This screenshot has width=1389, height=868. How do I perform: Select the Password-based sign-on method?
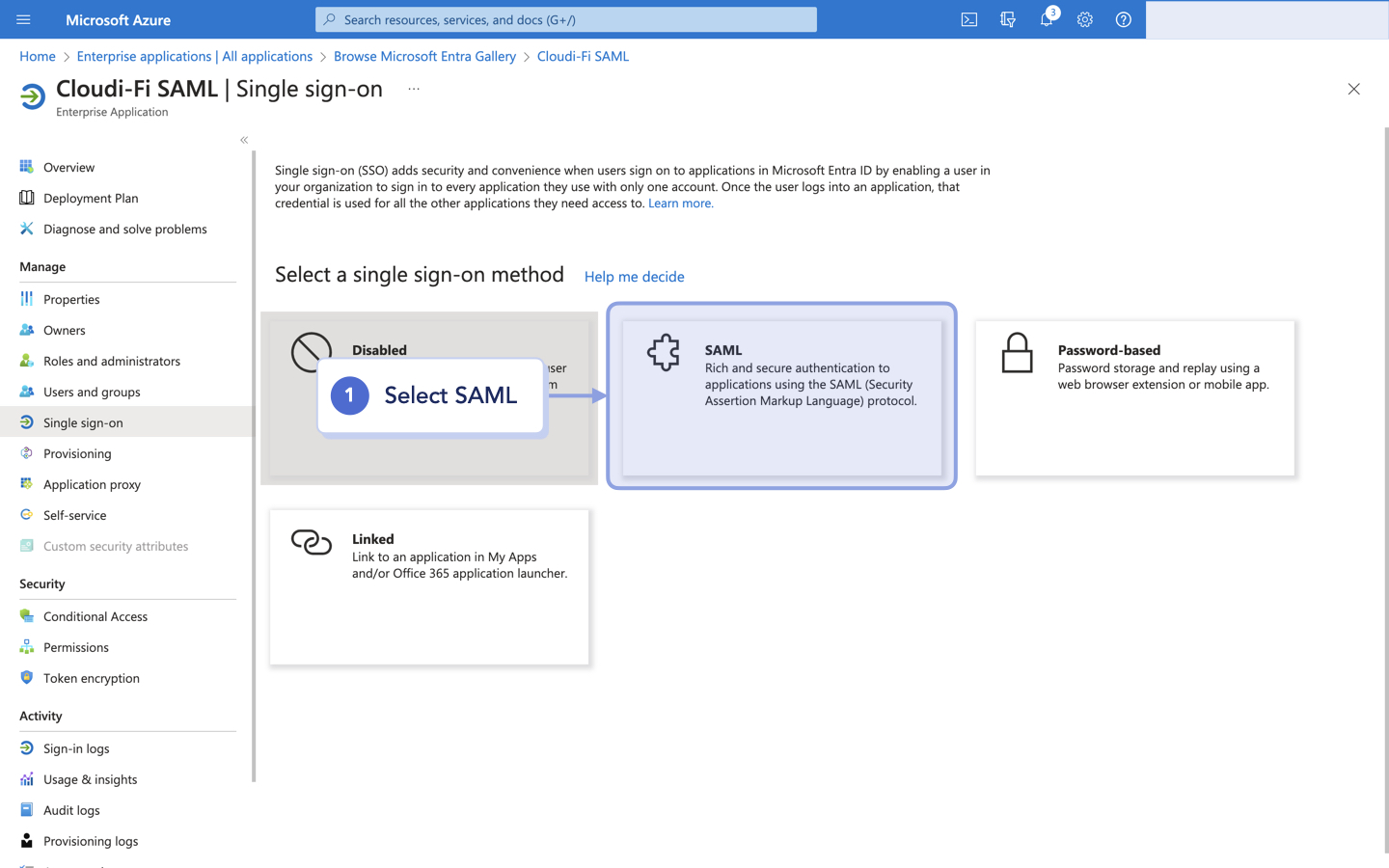click(x=1134, y=397)
